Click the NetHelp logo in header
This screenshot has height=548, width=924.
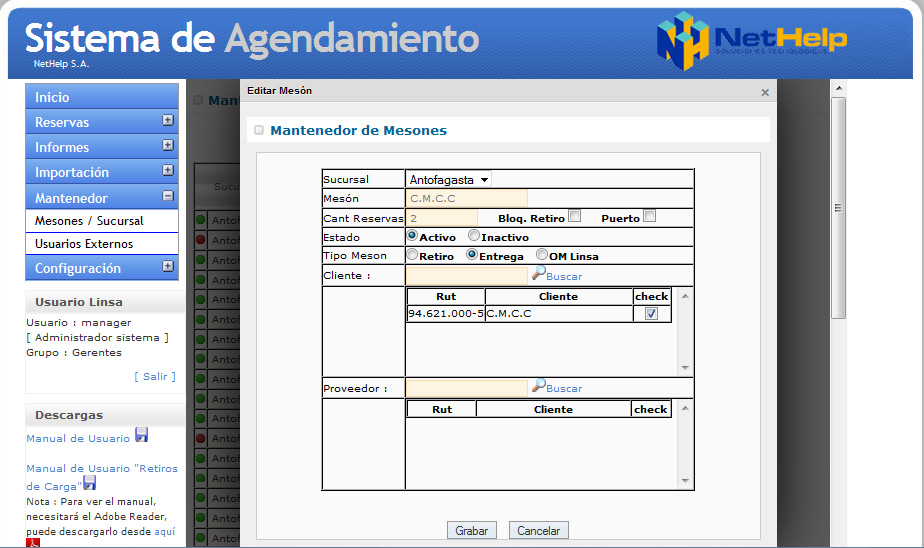[752, 40]
